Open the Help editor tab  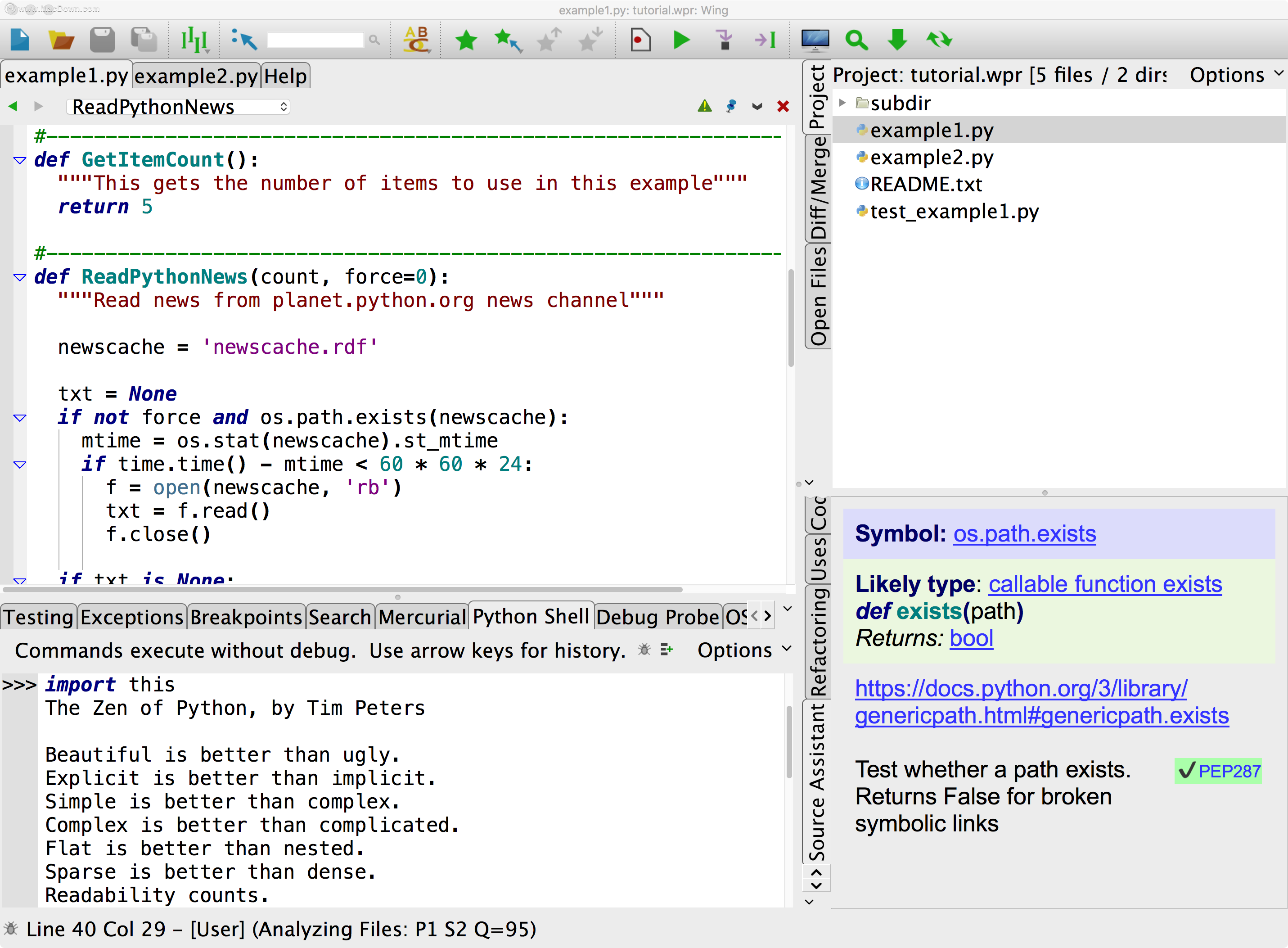286,76
